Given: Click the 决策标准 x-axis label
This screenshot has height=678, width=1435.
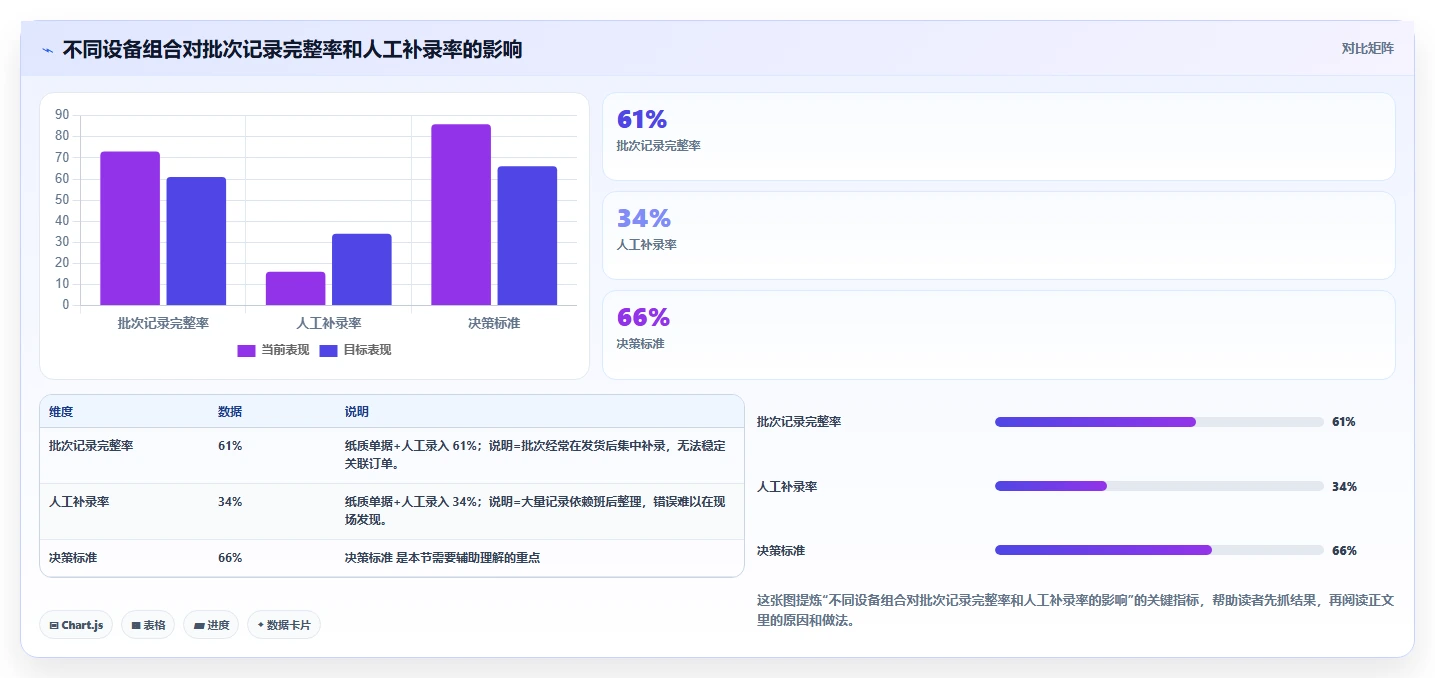Looking at the screenshot, I should [x=494, y=323].
